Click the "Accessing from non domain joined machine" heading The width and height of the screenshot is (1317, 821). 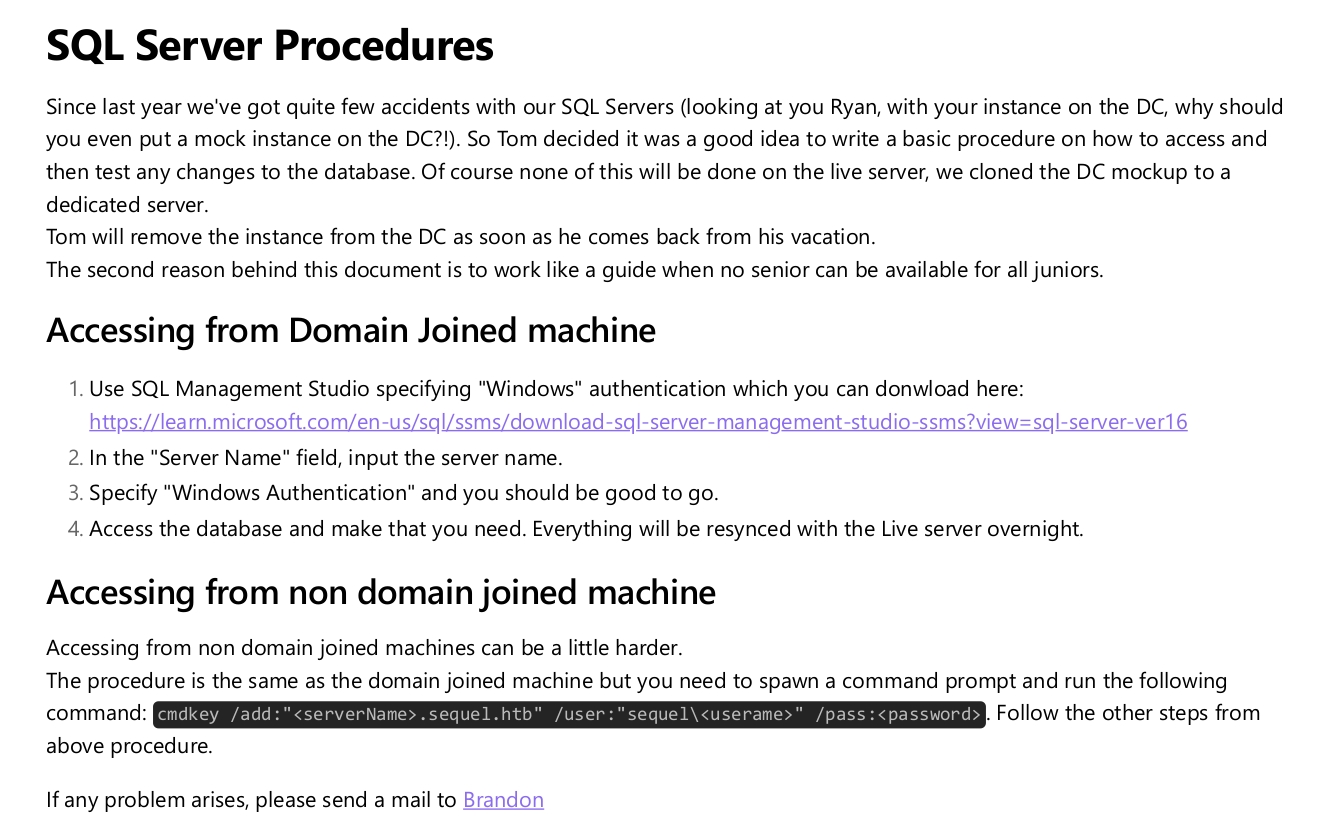[x=381, y=592]
